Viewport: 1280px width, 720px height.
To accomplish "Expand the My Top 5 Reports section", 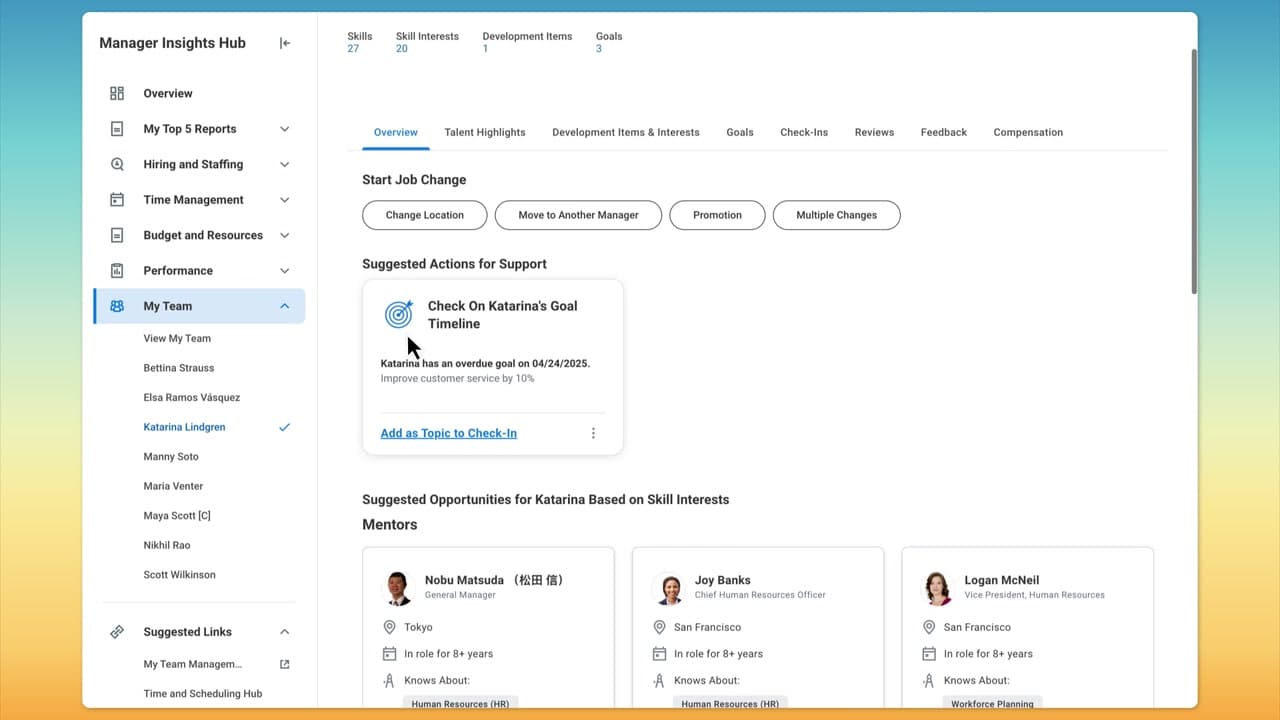I will coord(284,129).
